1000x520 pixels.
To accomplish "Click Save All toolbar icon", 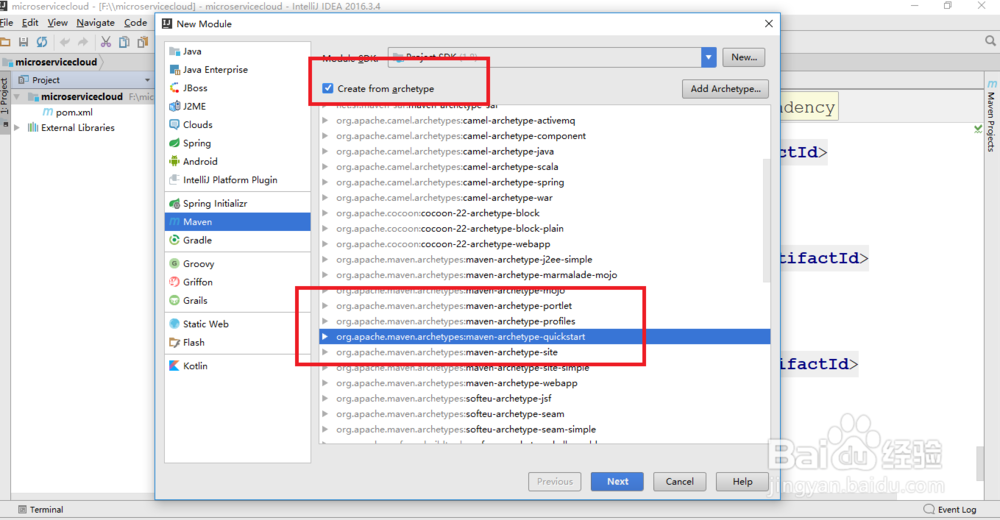I will (24, 42).
